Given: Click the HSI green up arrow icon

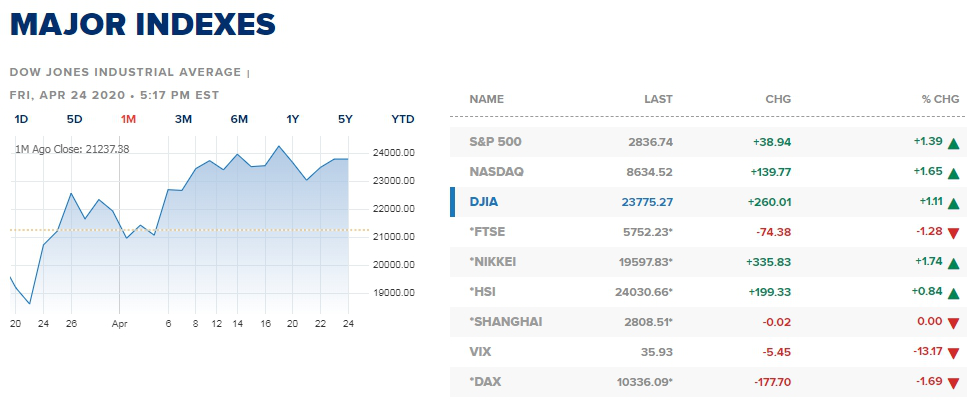Looking at the screenshot, I should 953,292.
